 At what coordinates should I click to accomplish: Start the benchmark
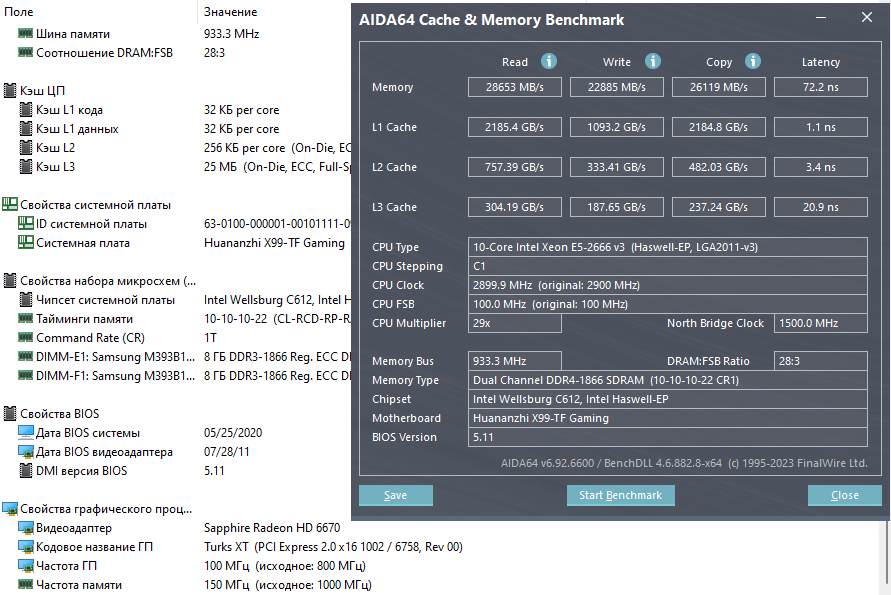(621, 495)
